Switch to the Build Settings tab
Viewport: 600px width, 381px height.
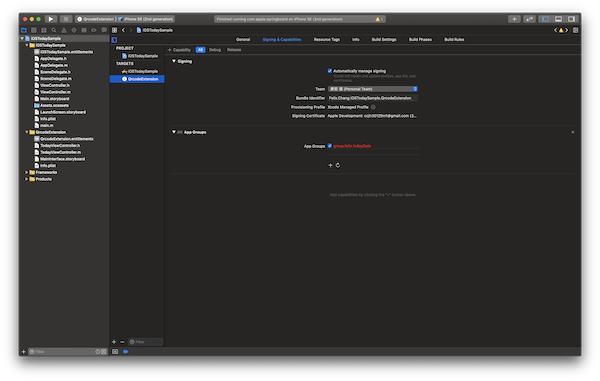384,39
